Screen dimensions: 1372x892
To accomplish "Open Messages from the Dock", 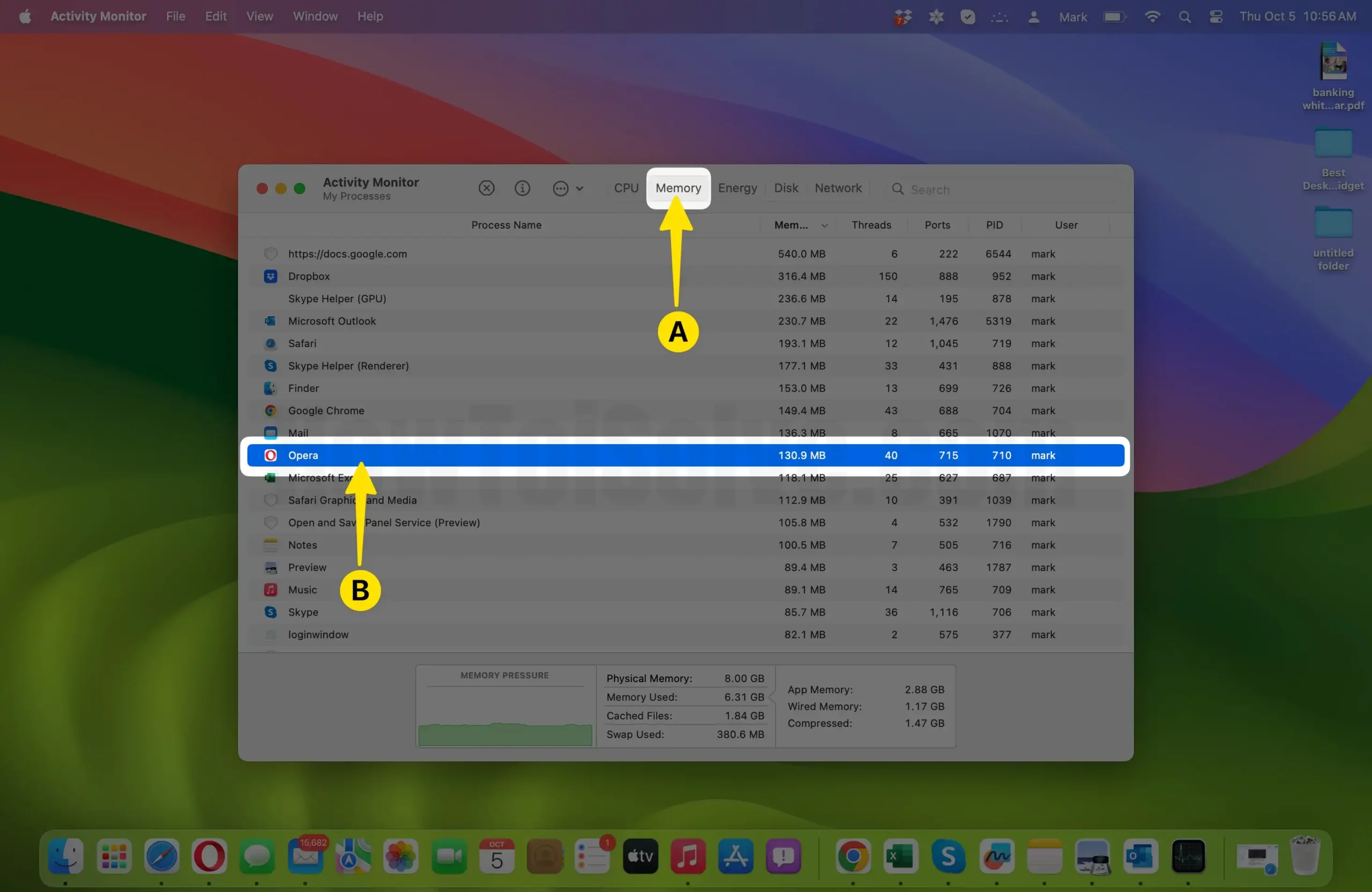I will [x=257, y=856].
